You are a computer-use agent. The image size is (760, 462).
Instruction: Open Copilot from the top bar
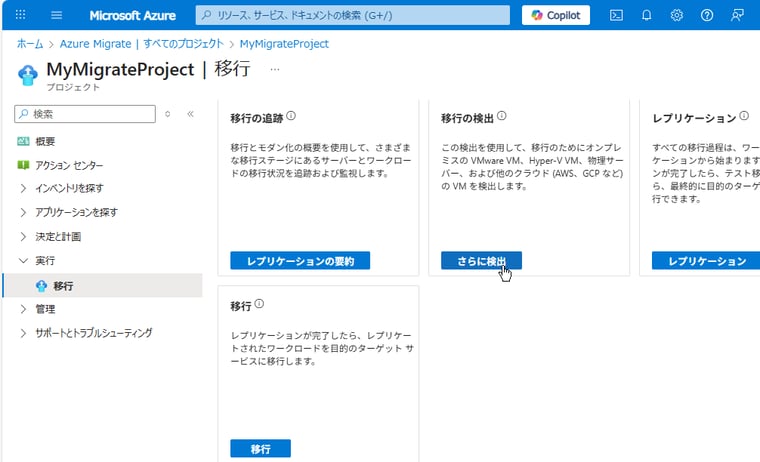556,15
